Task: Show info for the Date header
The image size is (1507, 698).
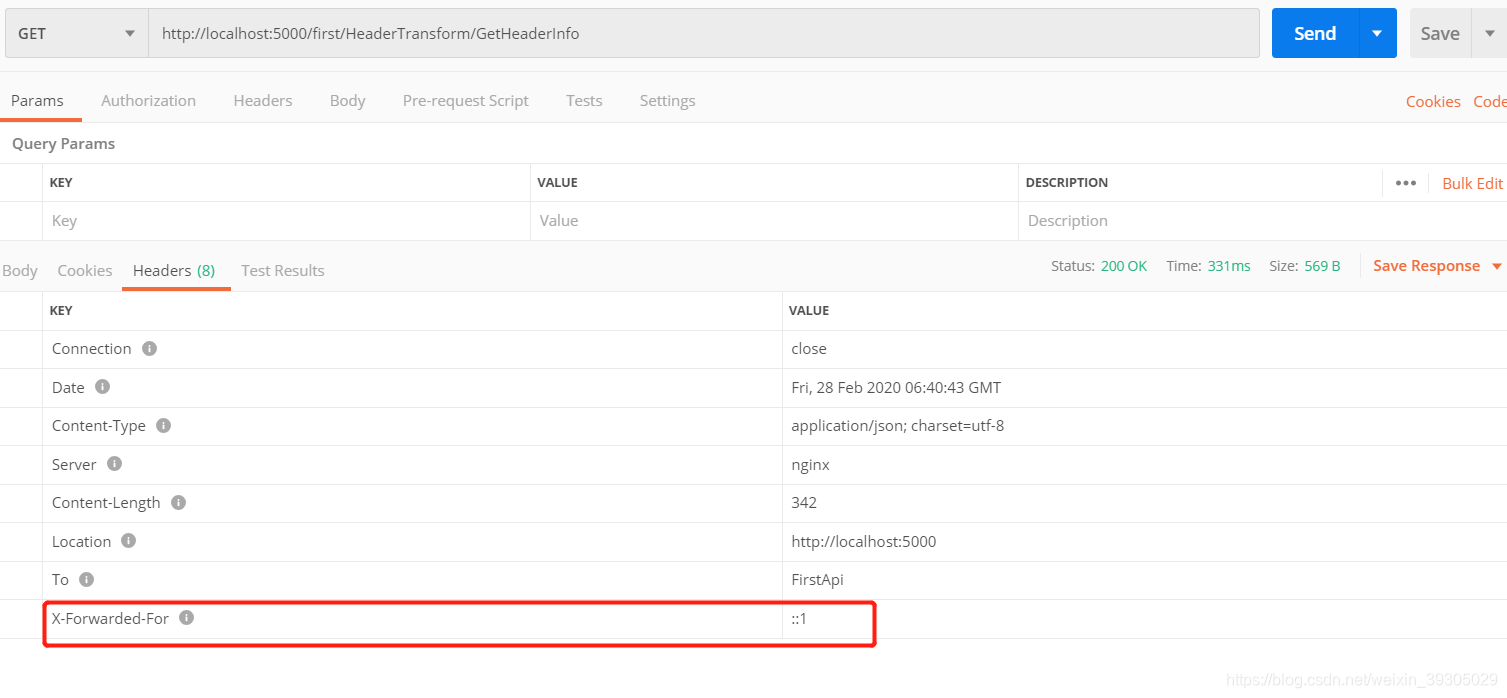Action: pyautogui.click(x=102, y=386)
